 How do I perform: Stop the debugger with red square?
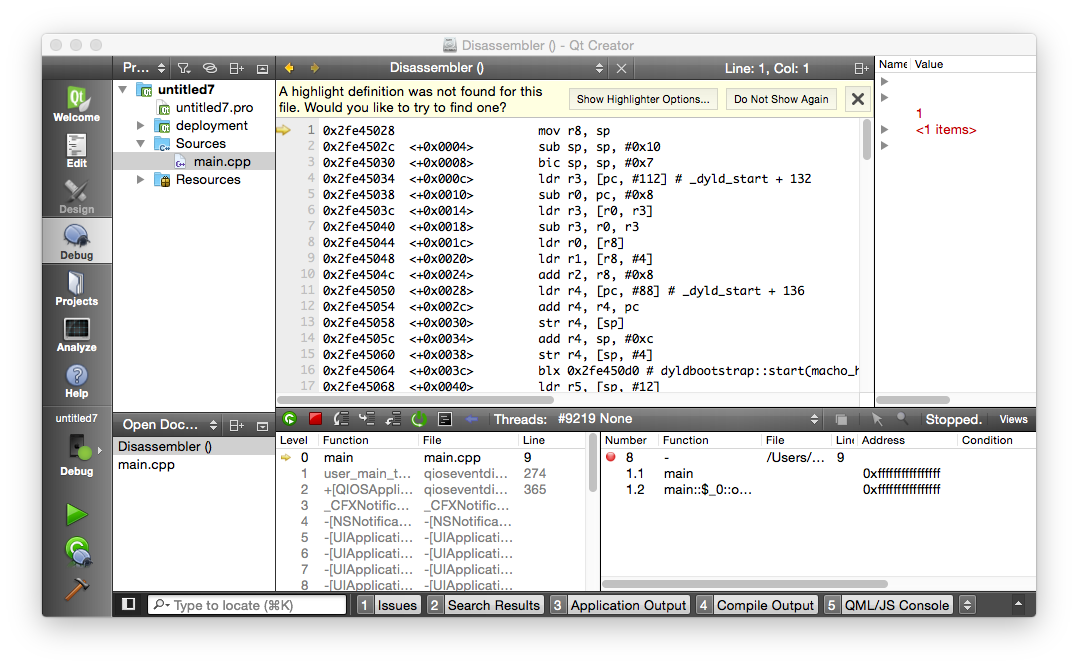click(316, 419)
